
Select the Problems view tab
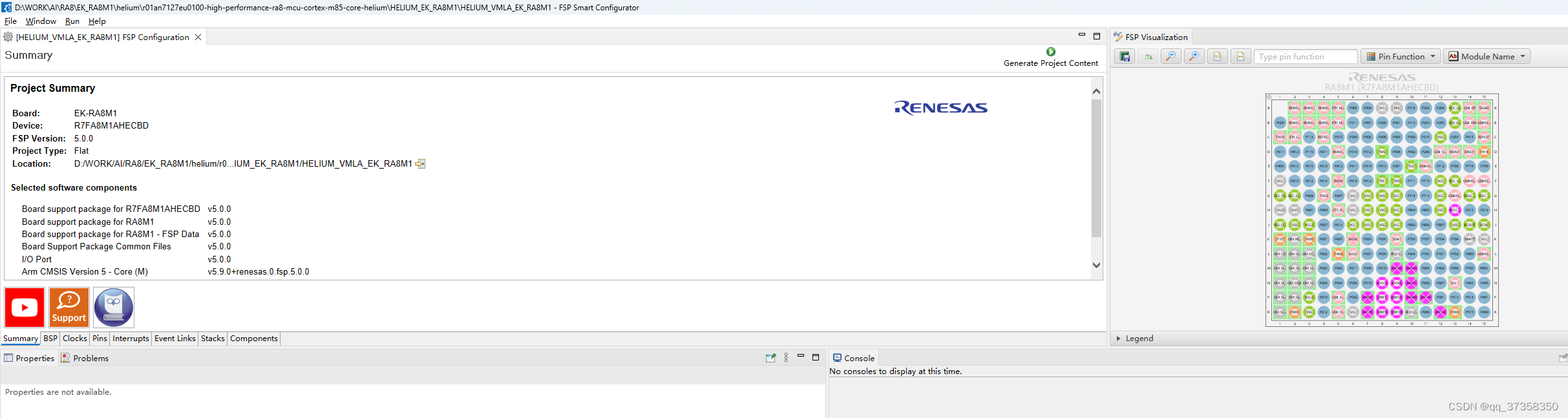point(85,358)
